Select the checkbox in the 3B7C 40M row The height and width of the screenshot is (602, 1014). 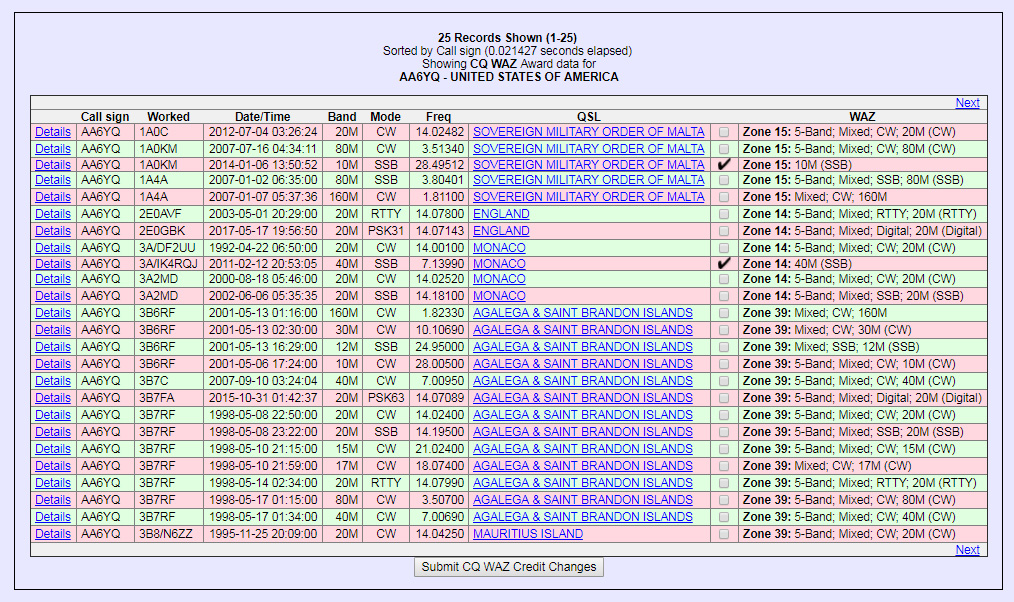click(x=724, y=381)
